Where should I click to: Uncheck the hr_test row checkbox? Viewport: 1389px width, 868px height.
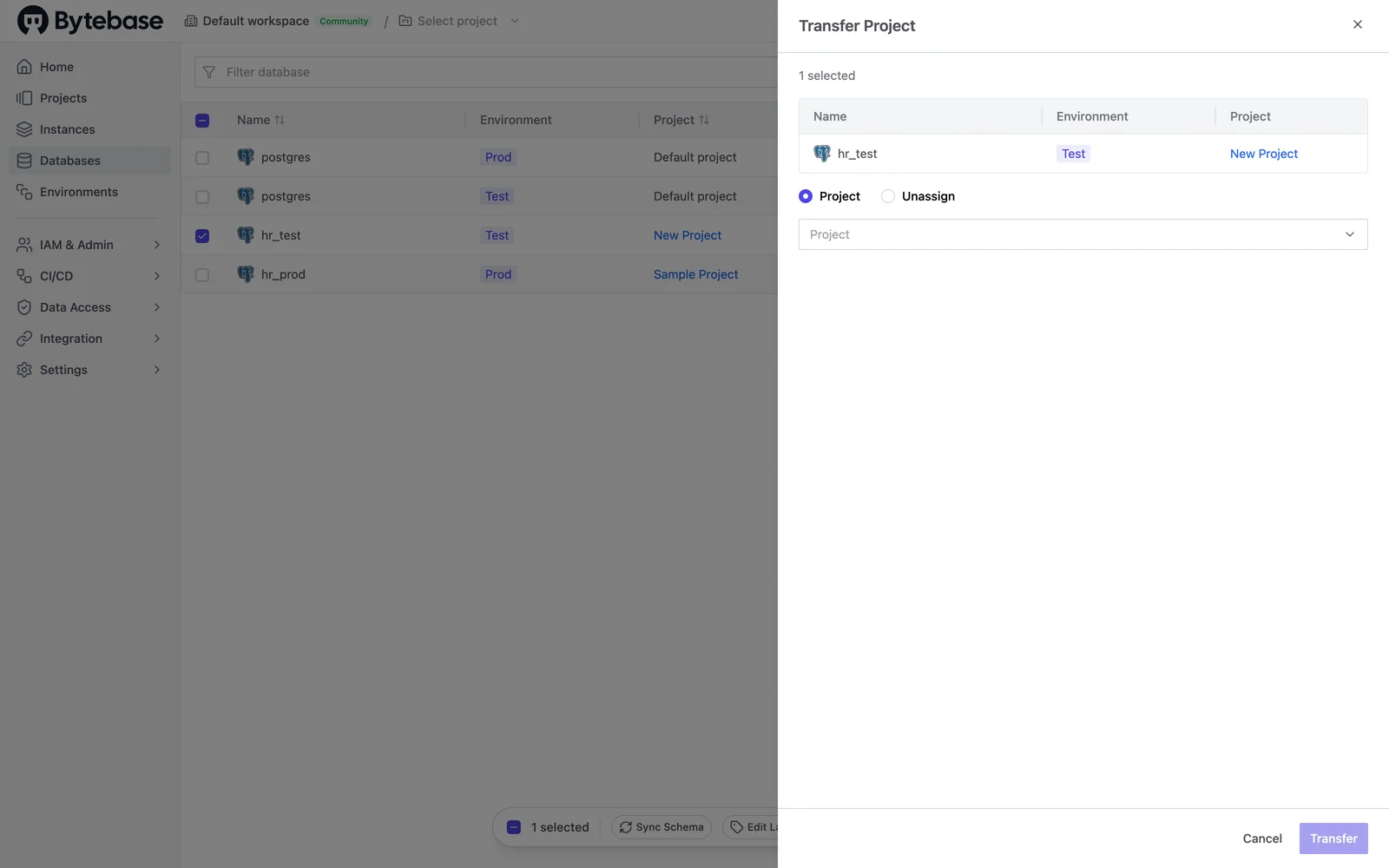202,236
